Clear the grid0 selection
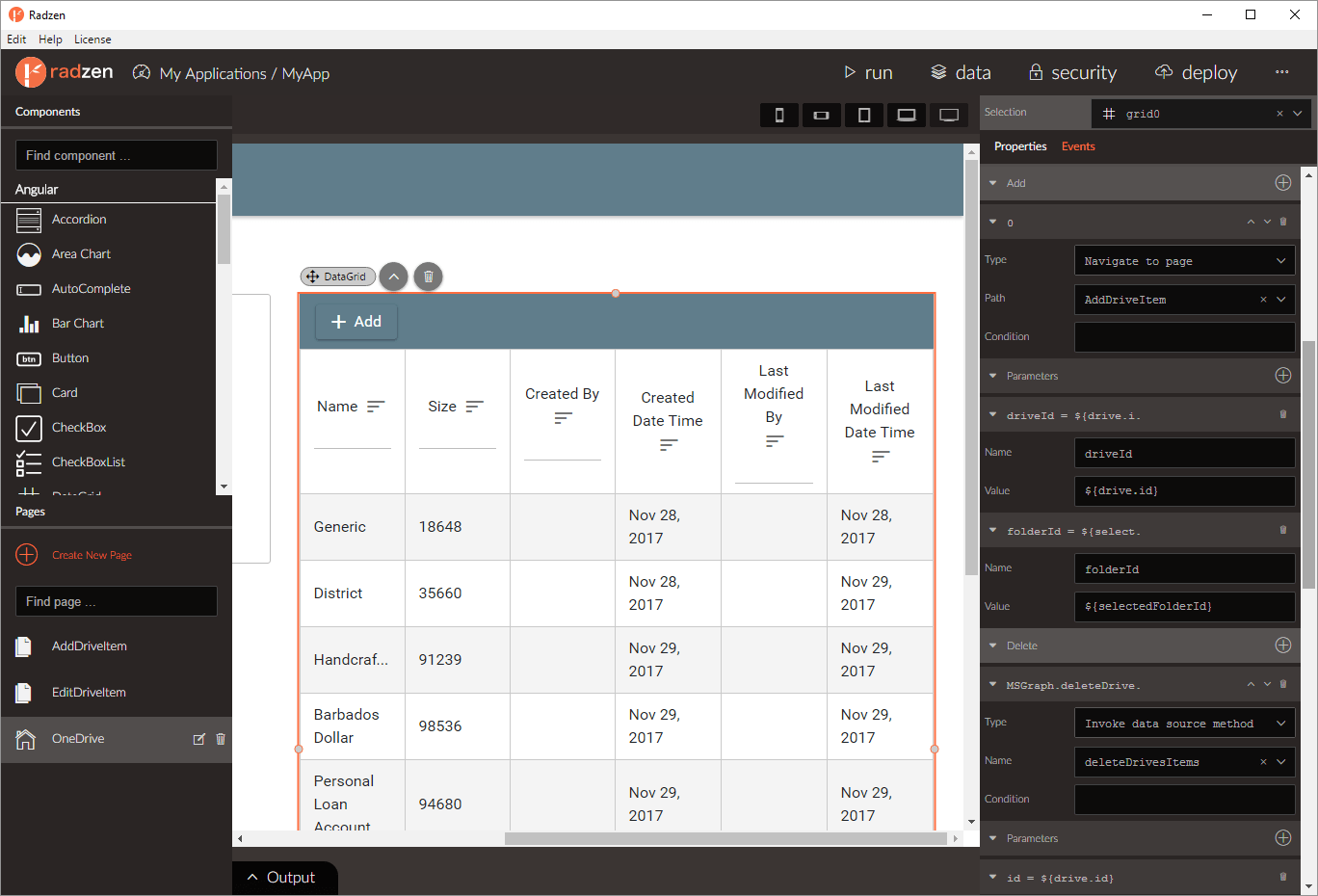 tap(1279, 114)
